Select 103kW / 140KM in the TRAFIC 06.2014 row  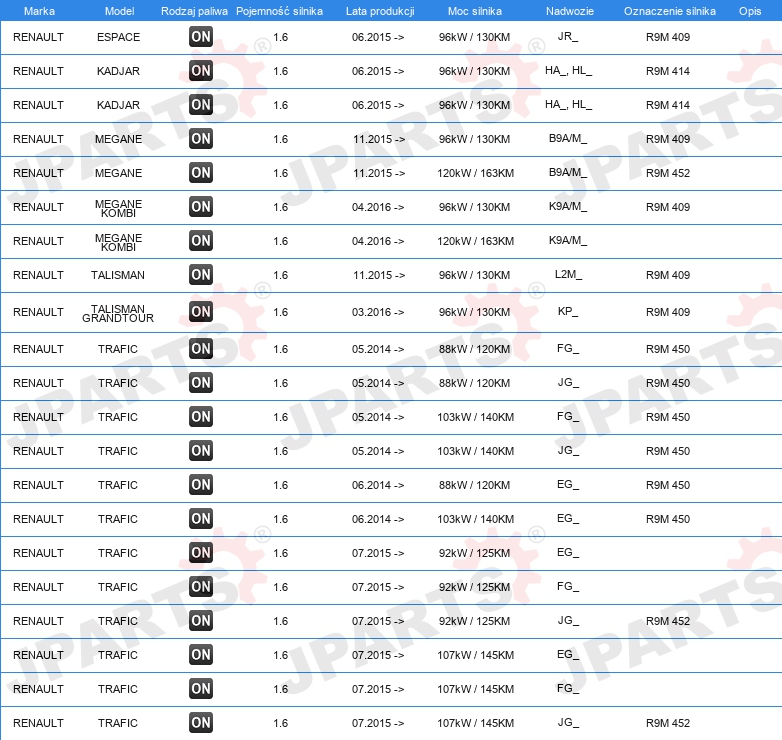point(475,519)
